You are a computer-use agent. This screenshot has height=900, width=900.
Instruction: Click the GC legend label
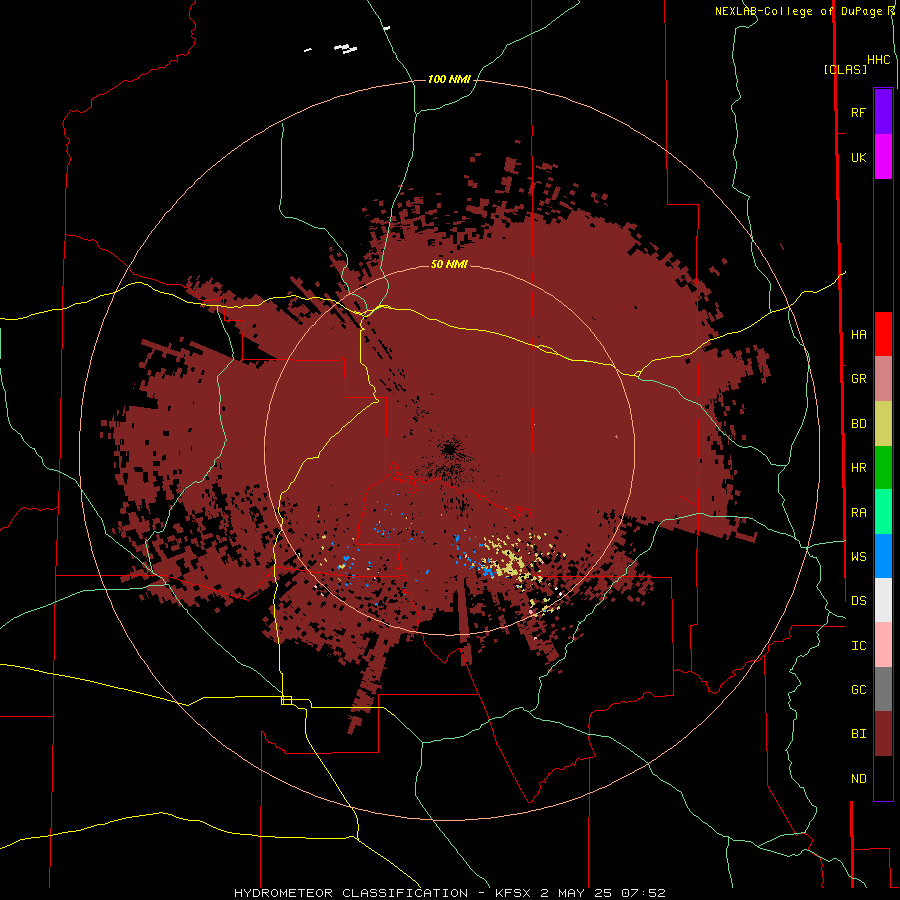[858, 689]
